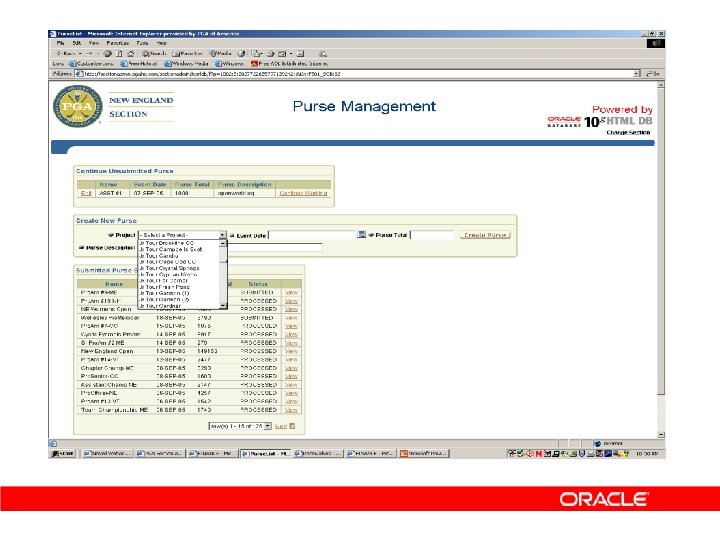The image size is (720, 540).
Task: Switch to the Microsoft PowerPoint taskbar item
Action: [424, 454]
